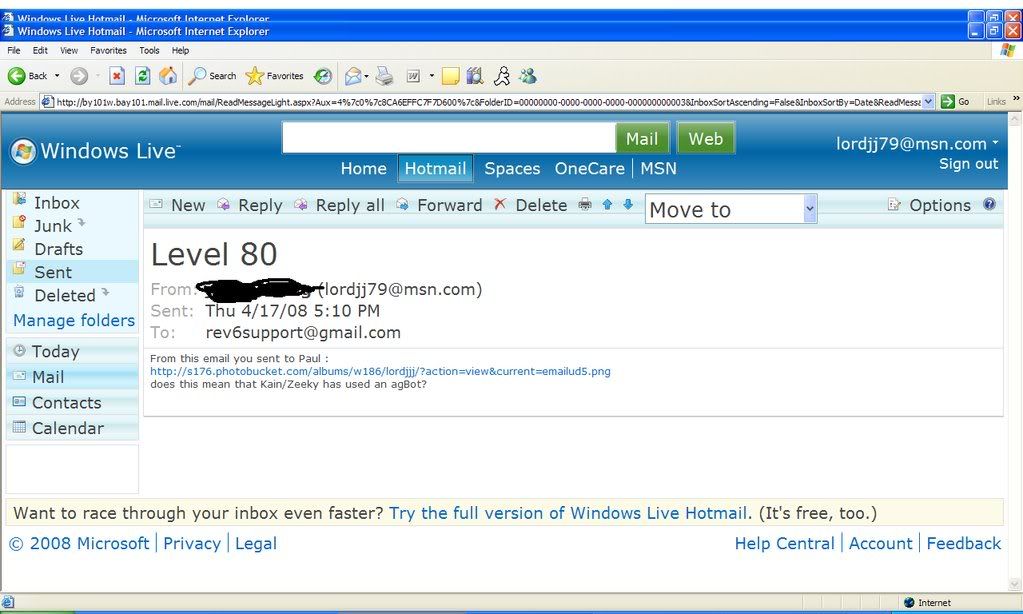Click the green Go button

(x=955, y=102)
